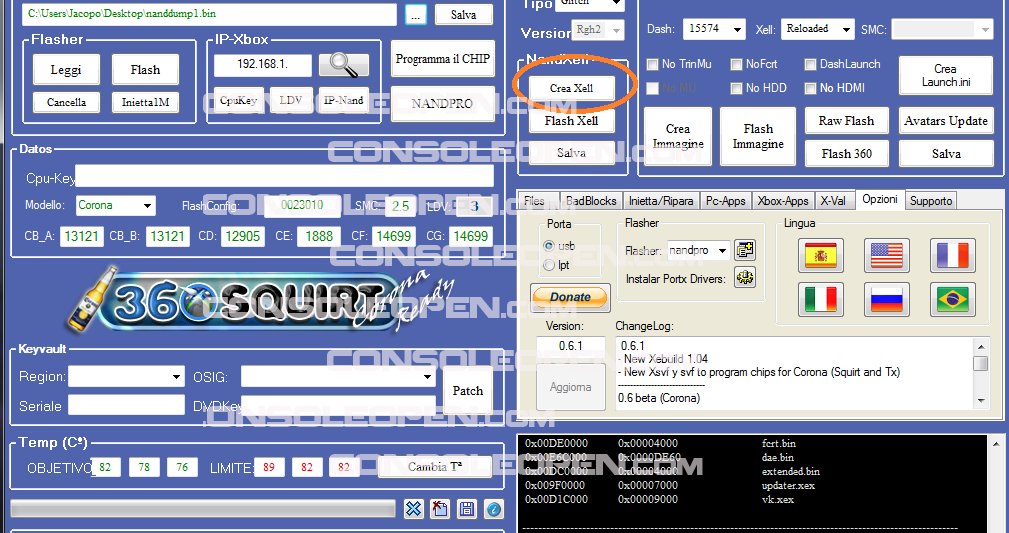1009x533 pixels.
Task: Click the Raw Flash button
Action: coord(846,120)
